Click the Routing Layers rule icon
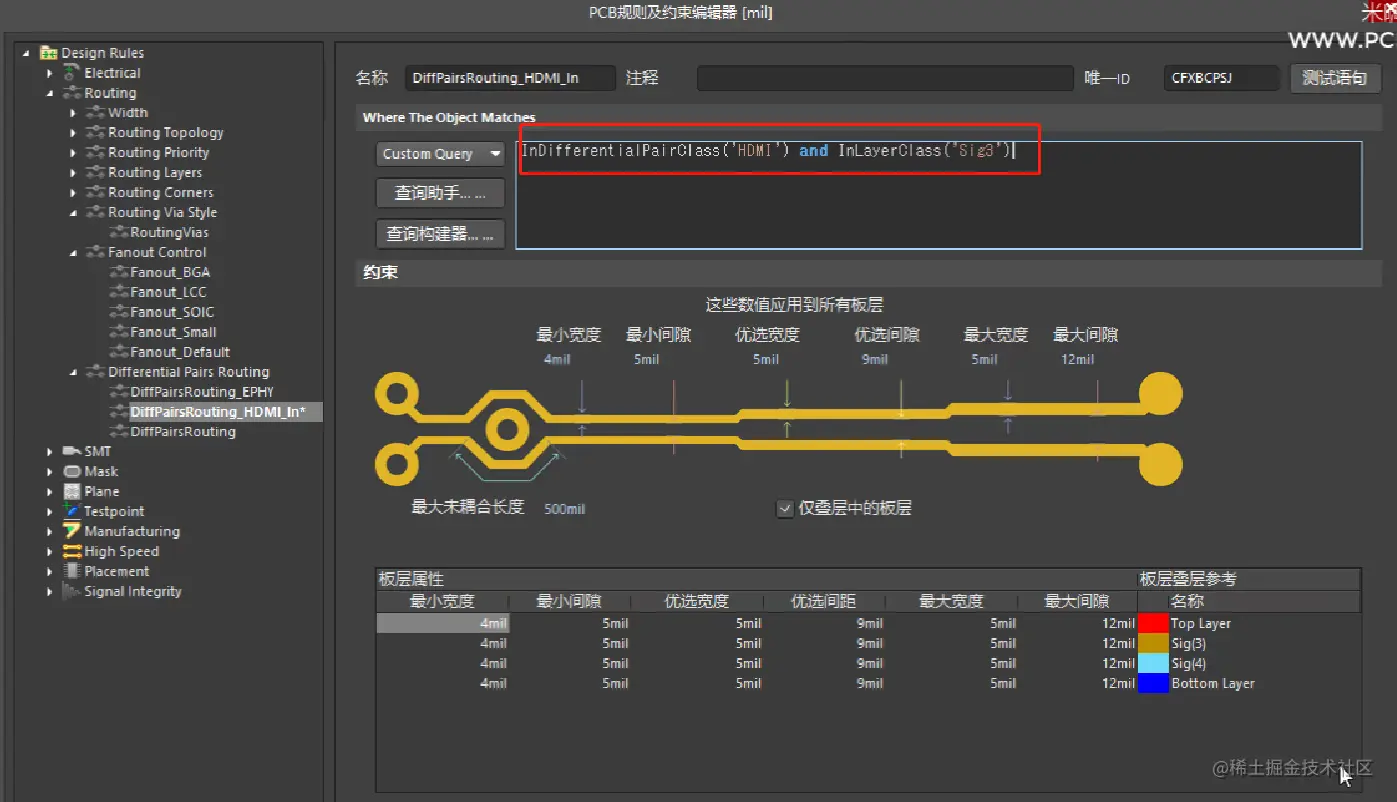 (95, 173)
